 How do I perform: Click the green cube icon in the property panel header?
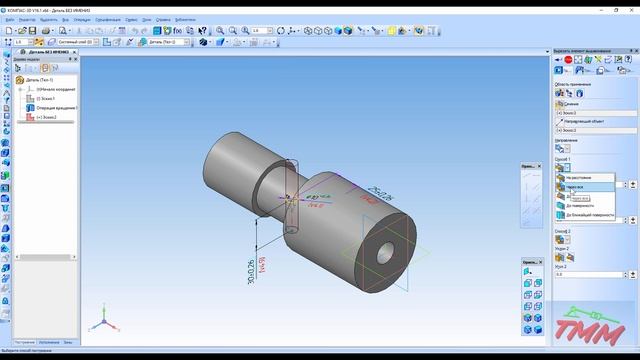pos(588,60)
